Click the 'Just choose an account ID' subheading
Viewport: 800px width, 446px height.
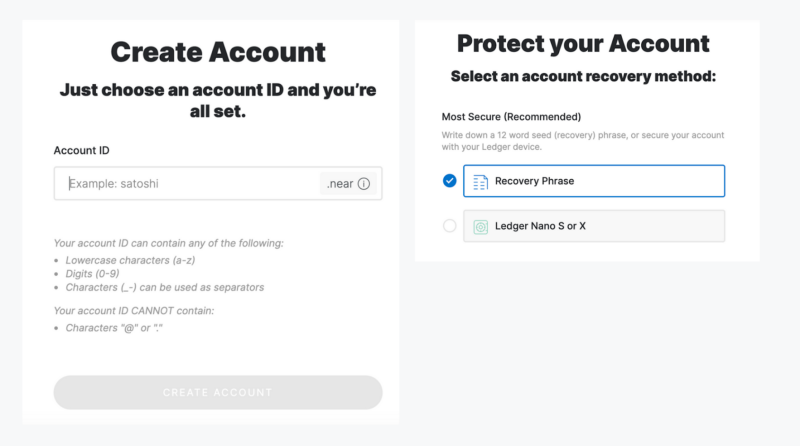tap(218, 100)
